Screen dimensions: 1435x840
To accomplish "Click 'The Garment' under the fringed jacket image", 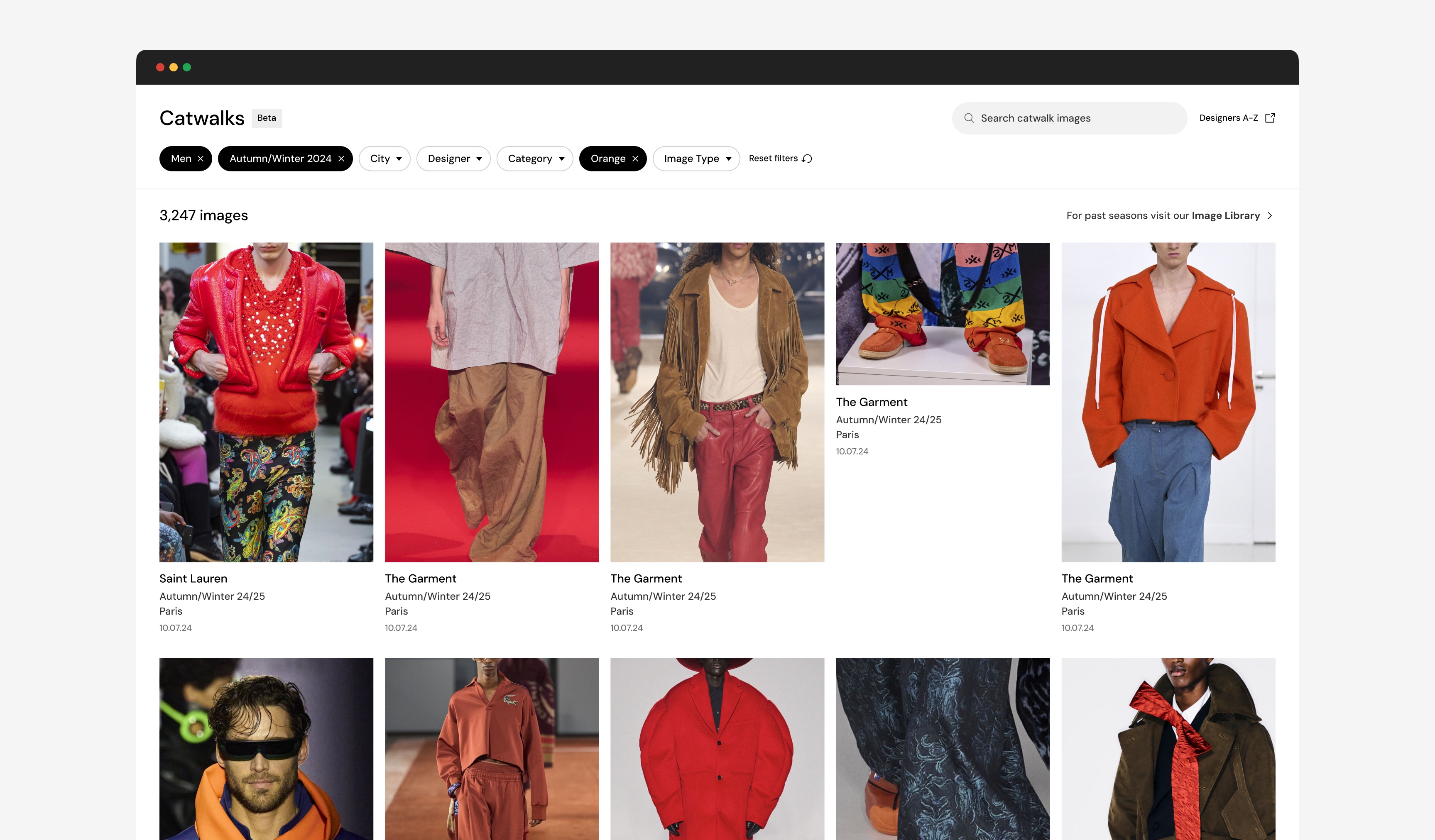I will point(646,579).
